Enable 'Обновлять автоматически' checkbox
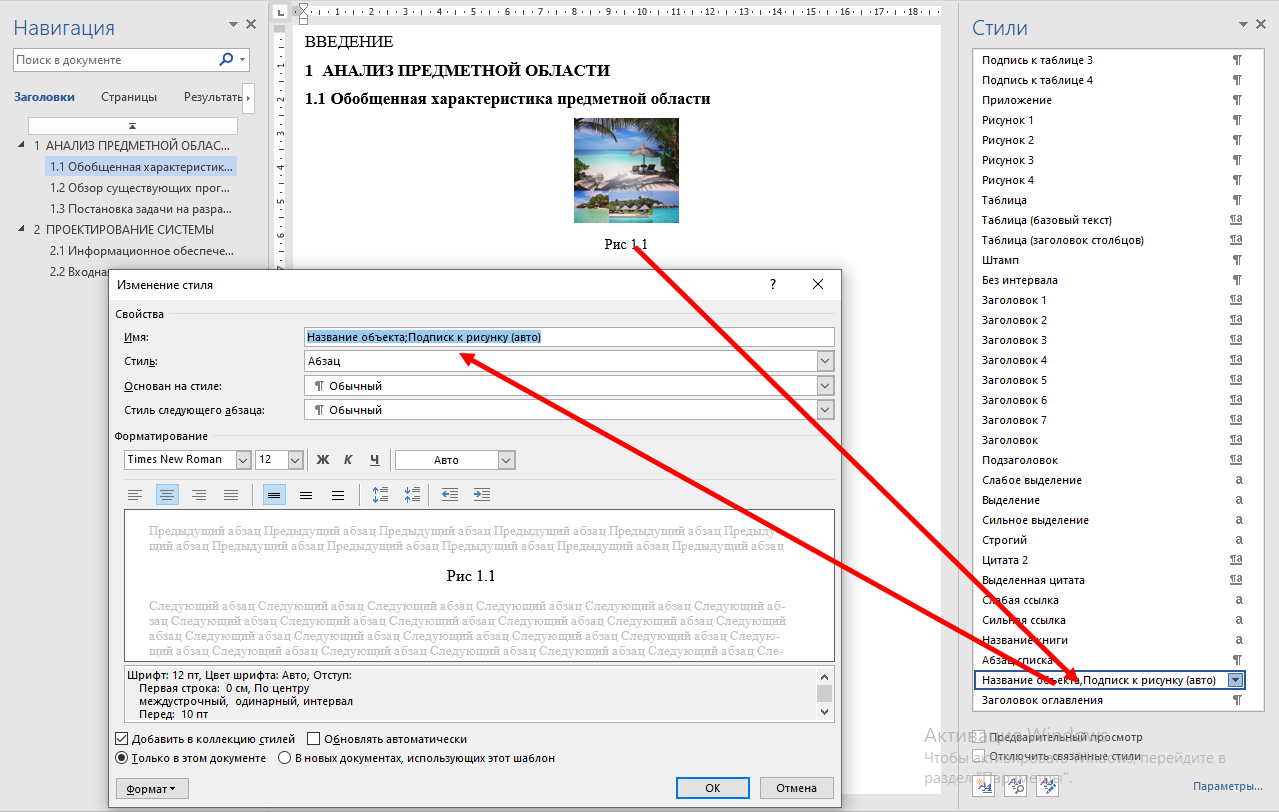This screenshot has width=1279, height=812. click(x=314, y=739)
